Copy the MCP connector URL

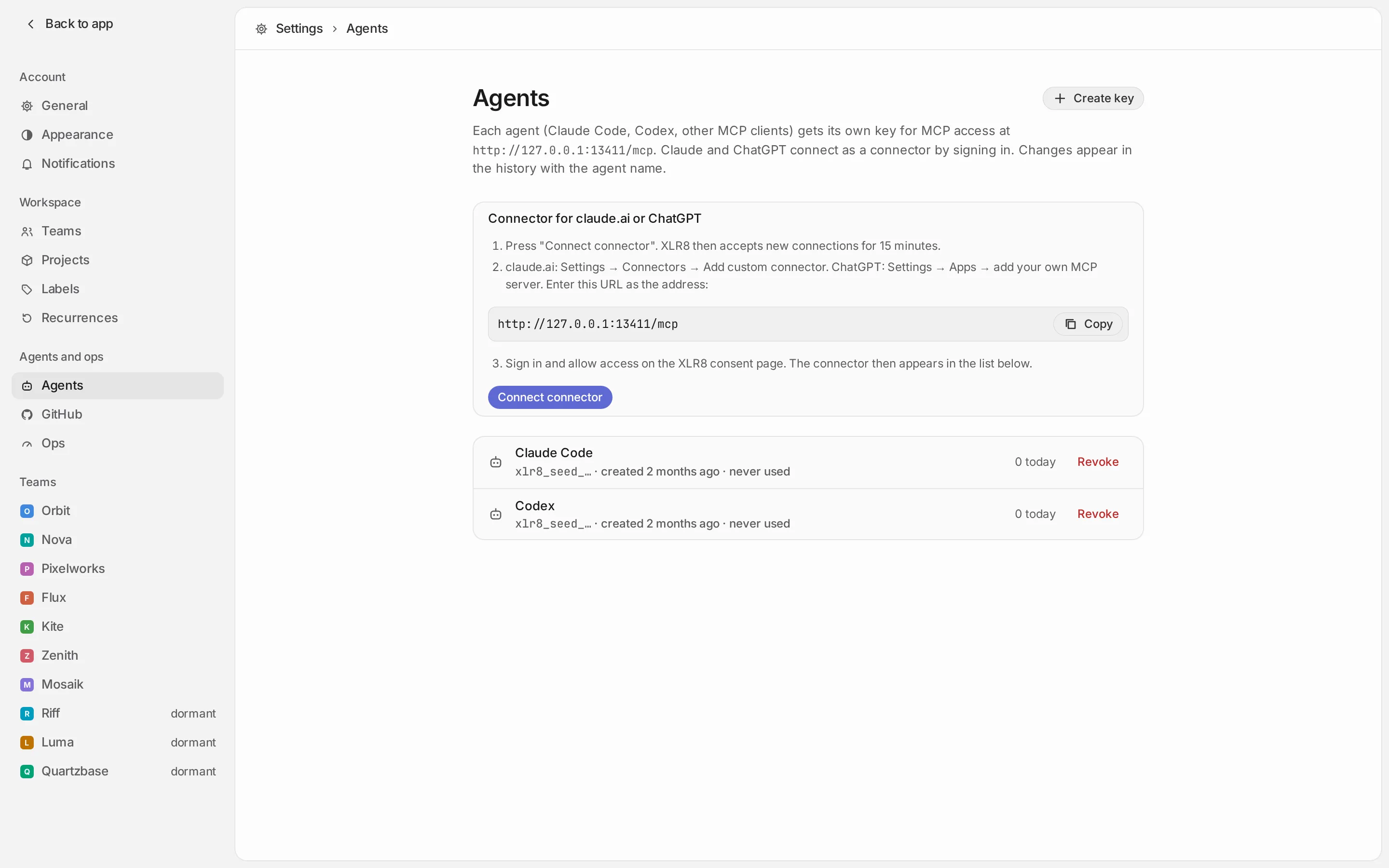tap(1088, 325)
